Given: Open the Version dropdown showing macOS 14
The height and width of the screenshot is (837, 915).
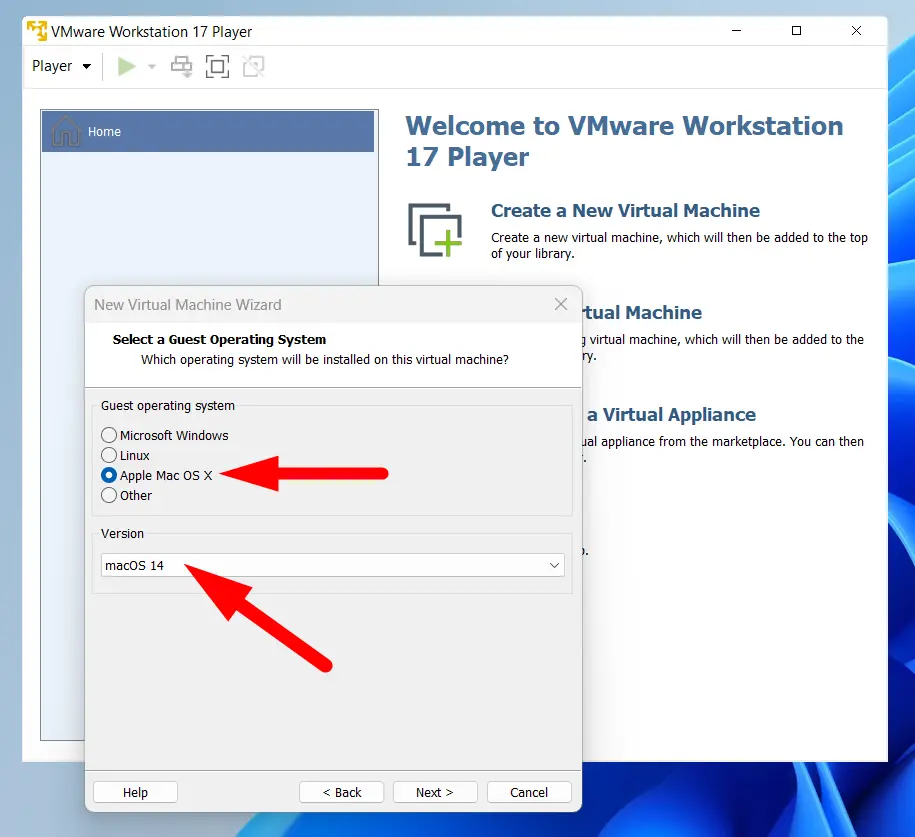Looking at the screenshot, I should (333, 565).
